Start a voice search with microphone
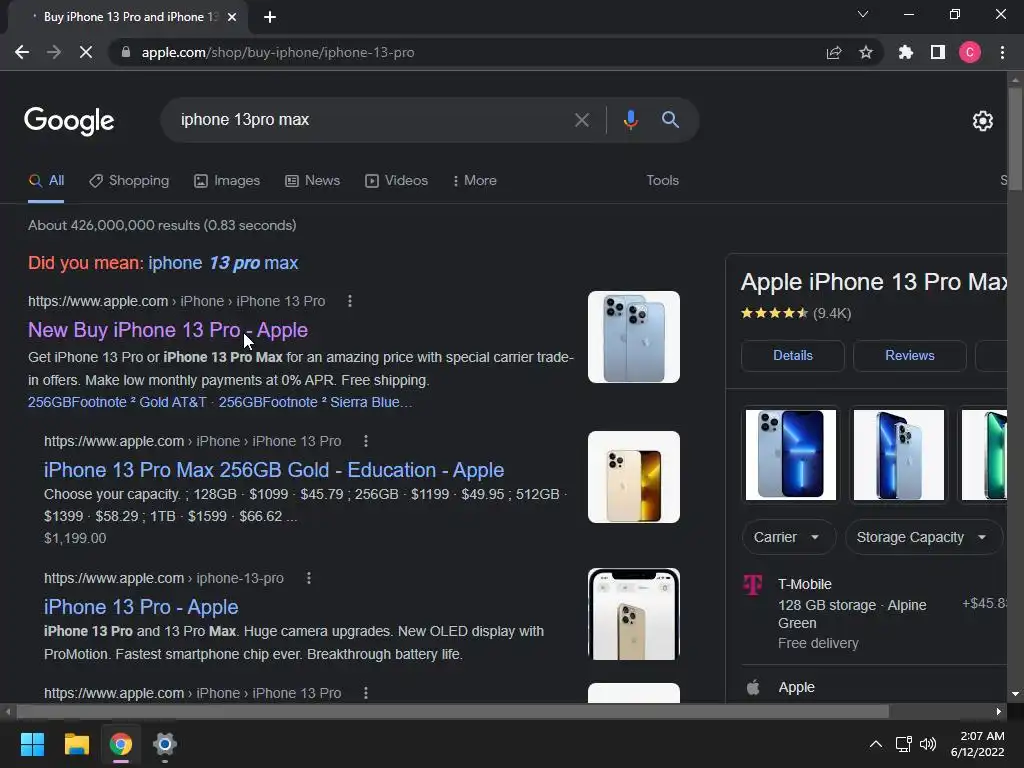 pos(630,120)
